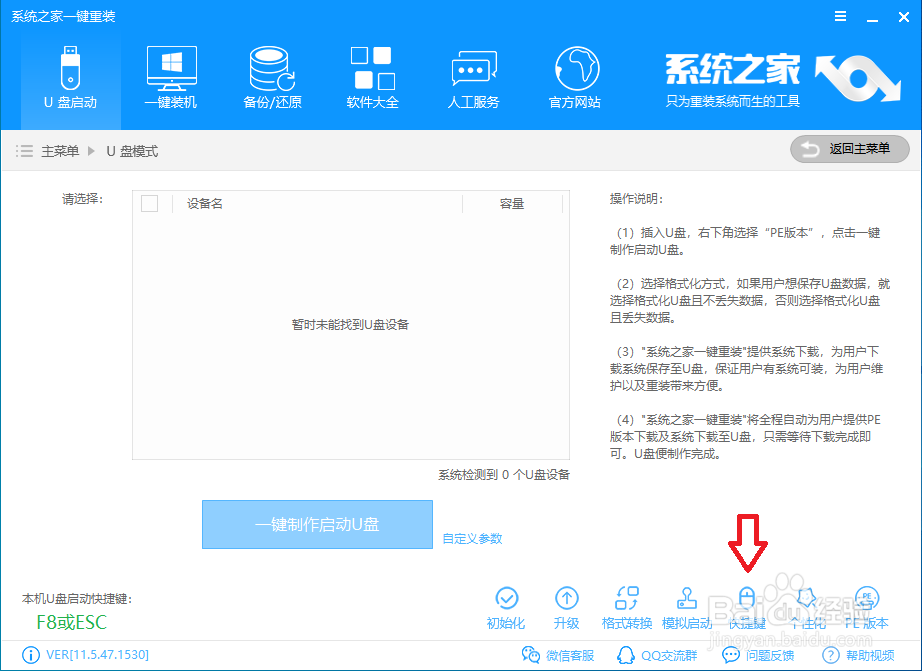Click the 容量 column header
Screen dimensions: 922x671
pyautogui.click(x=512, y=203)
